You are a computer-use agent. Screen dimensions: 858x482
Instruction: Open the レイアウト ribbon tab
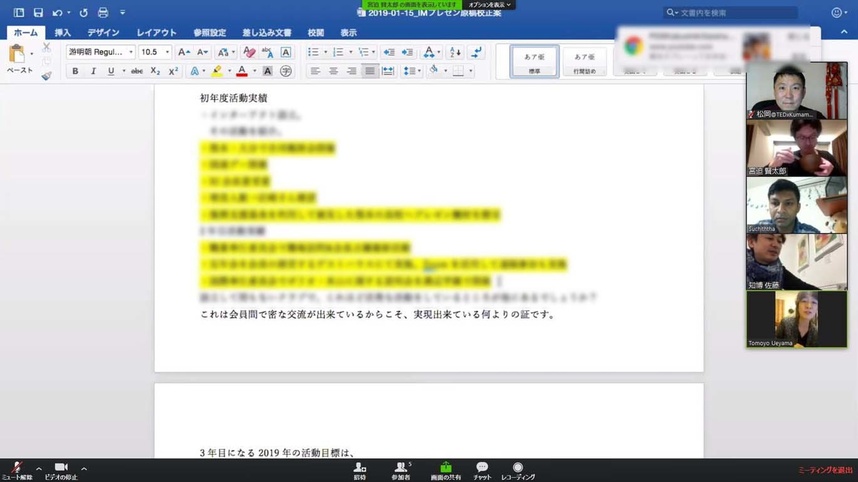pyautogui.click(x=156, y=33)
